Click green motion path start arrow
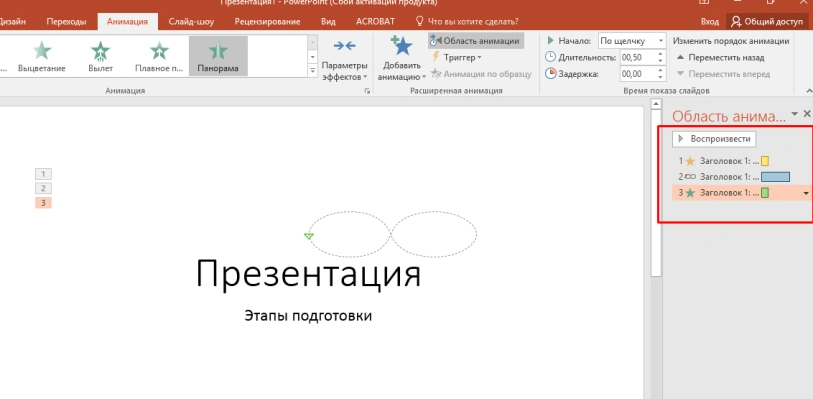 pos(309,236)
